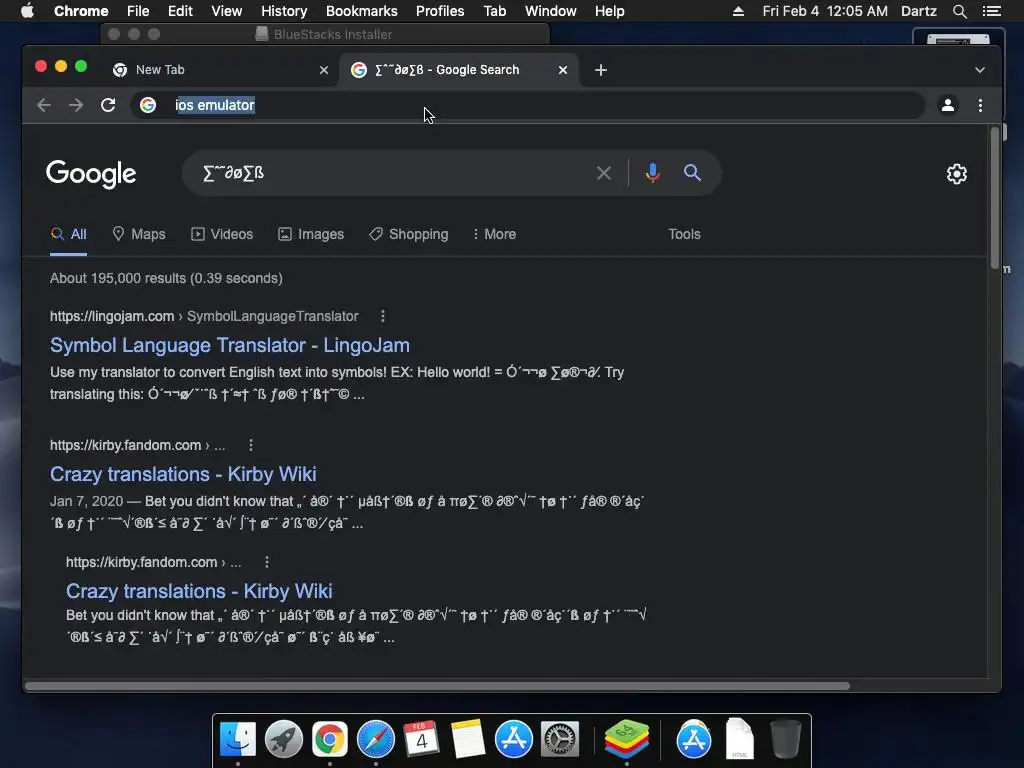Viewport: 1024px width, 768px height.
Task: Open the Help menu
Action: (x=609, y=11)
